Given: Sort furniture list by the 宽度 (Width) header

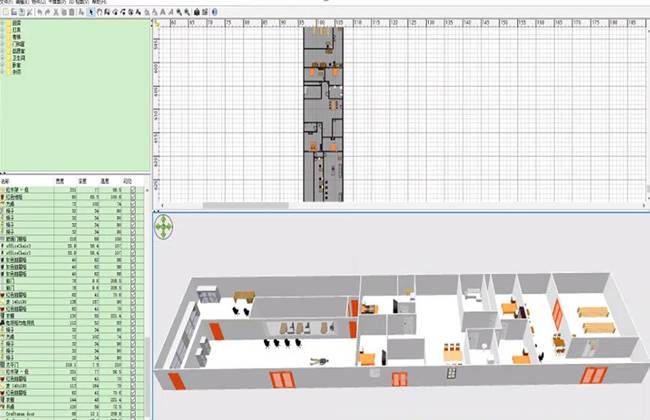Looking at the screenshot, I should pyautogui.click(x=60, y=181).
